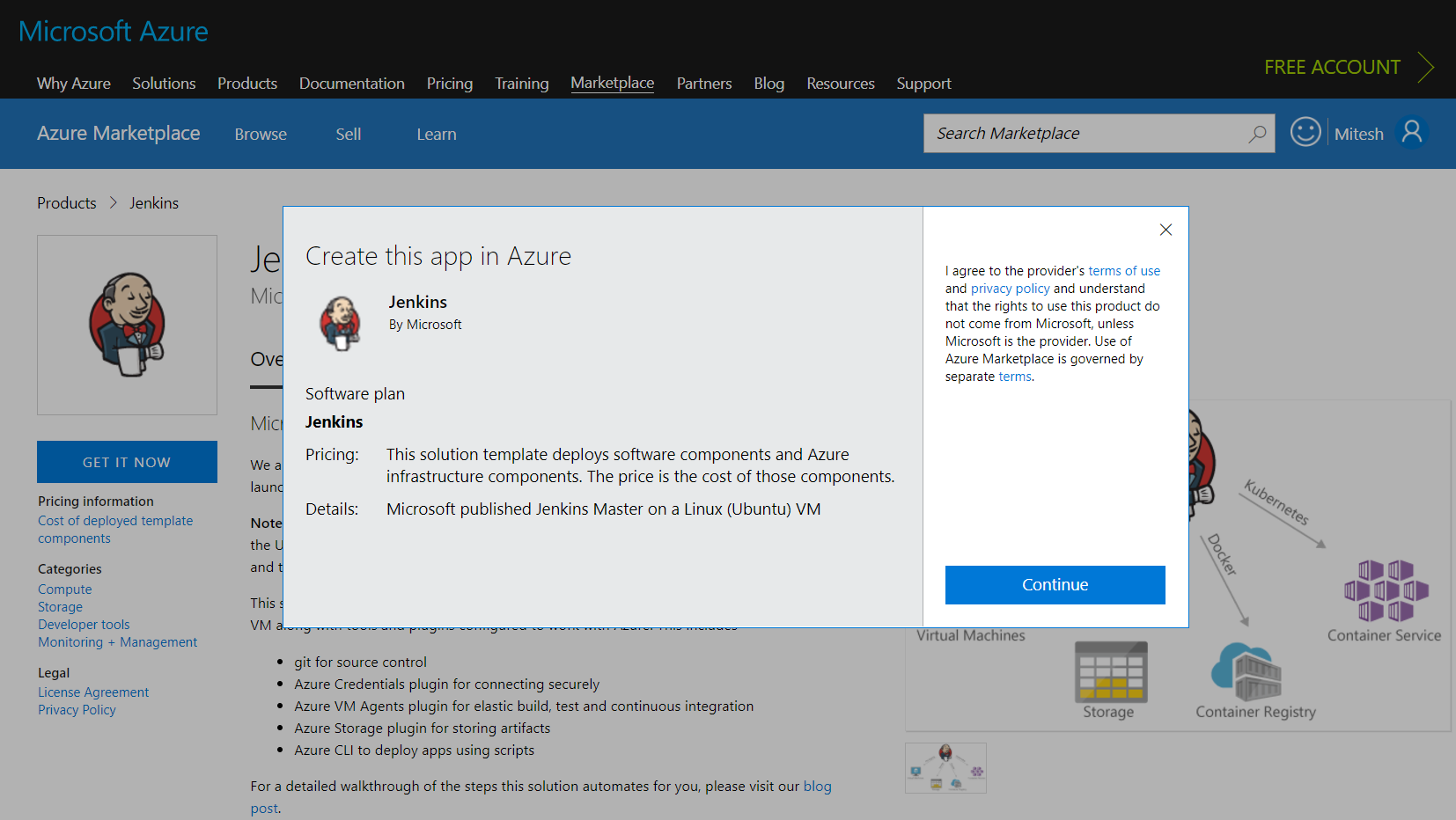This screenshot has height=820, width=1456.
Task: Open the Partners page
Action: [704, 84]
